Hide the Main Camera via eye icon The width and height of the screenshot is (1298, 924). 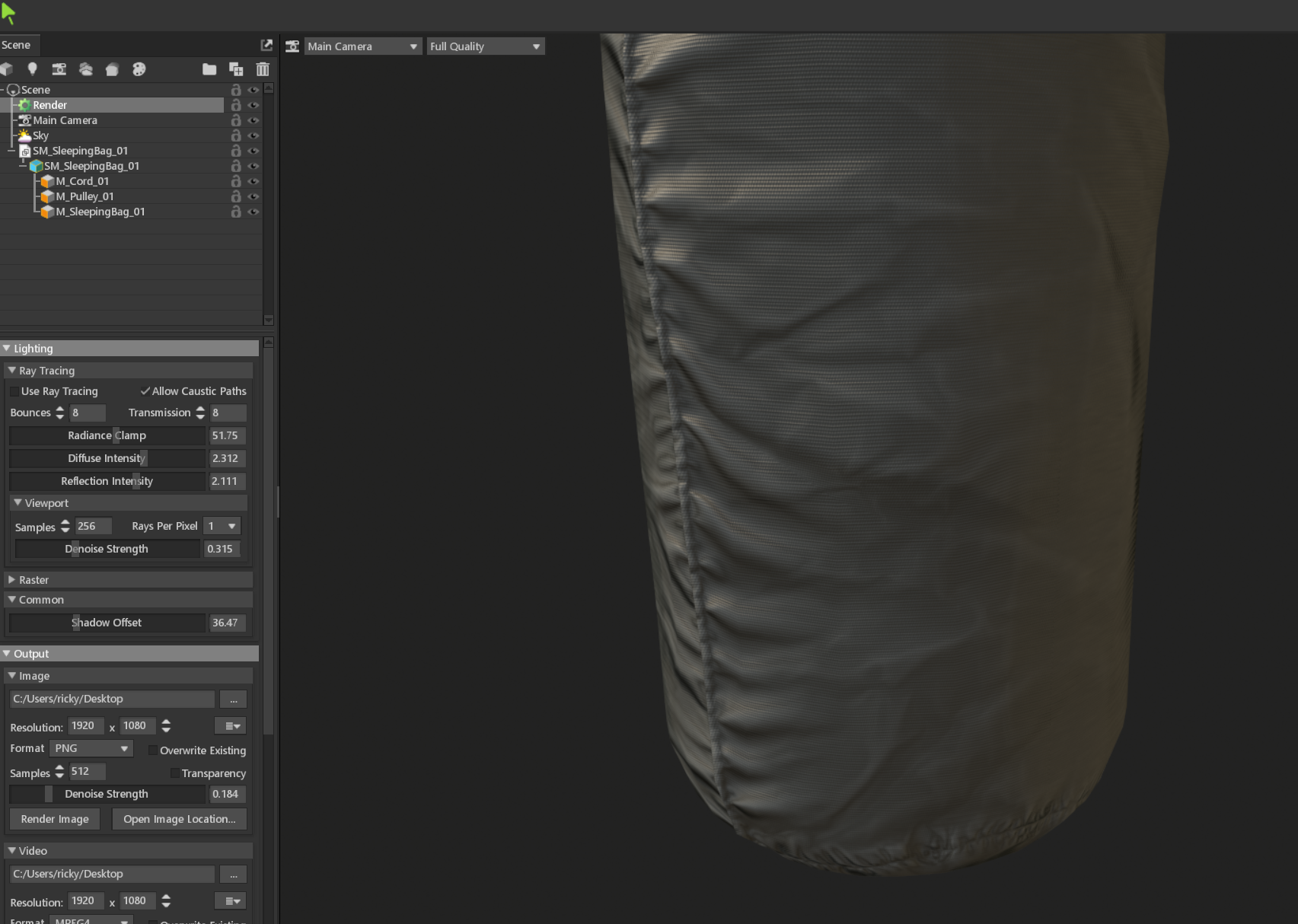click(x=254, y=120)
